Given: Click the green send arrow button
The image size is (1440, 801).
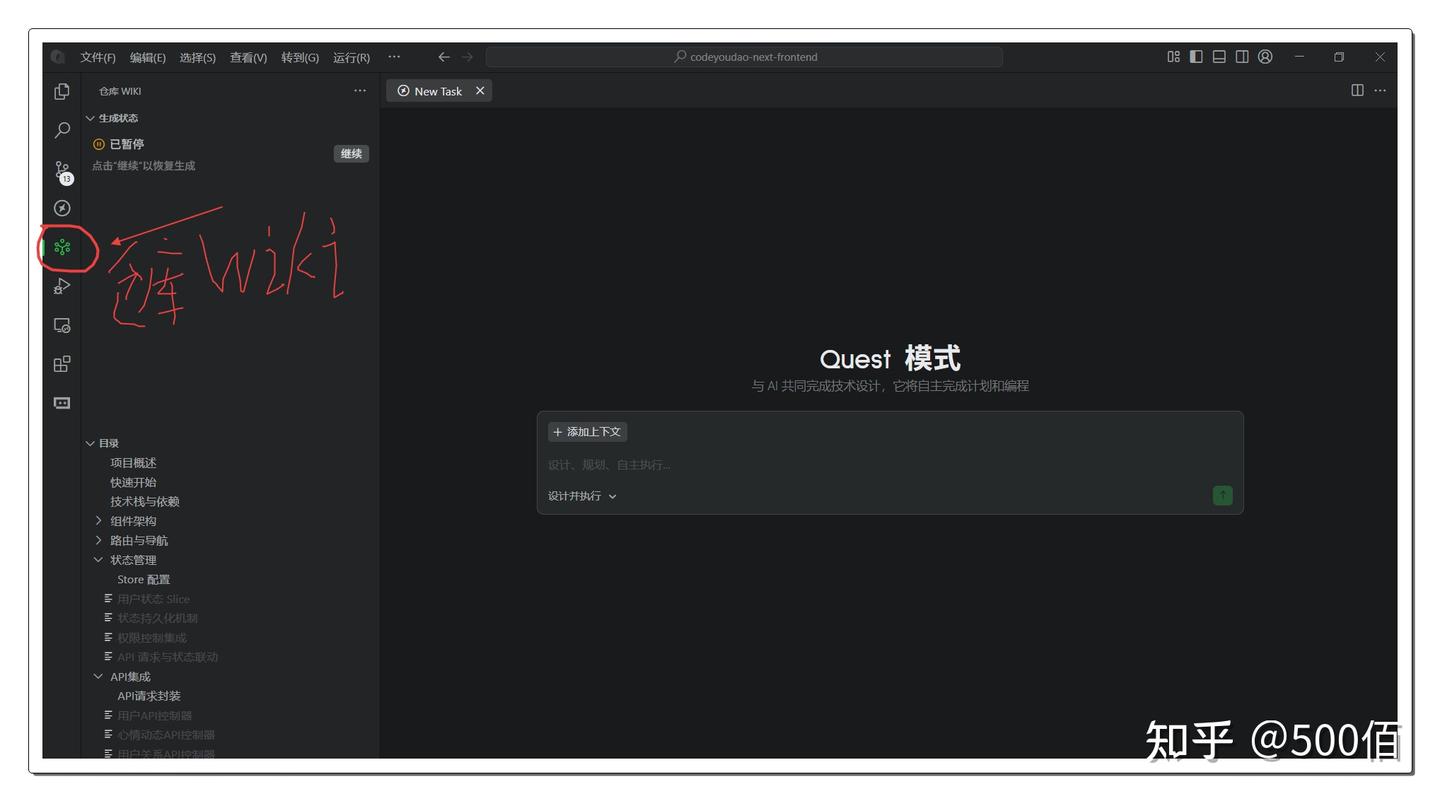Looking at the screenshot, I should [x=1222, y=495].
